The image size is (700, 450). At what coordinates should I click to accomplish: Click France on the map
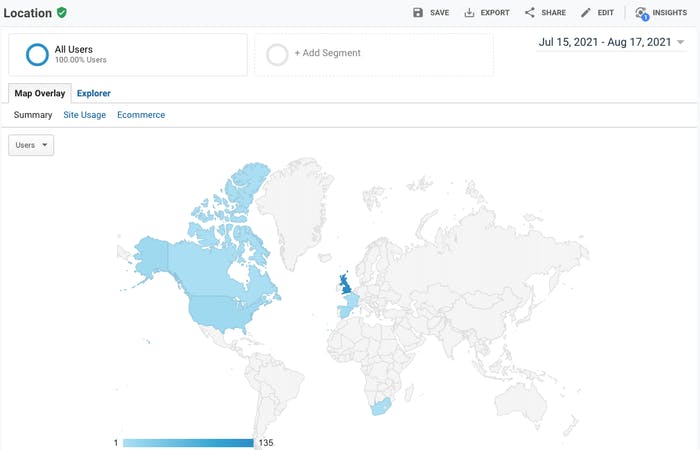(351, 300)
